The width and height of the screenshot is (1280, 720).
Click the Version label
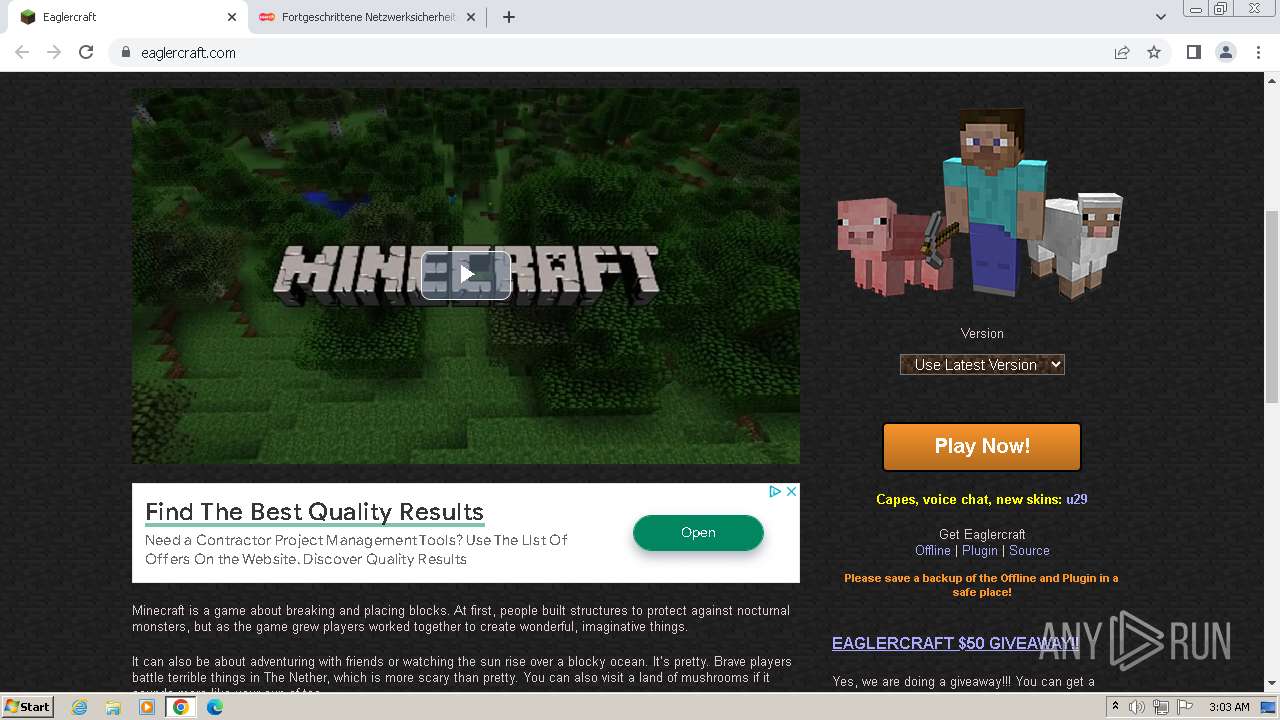[x=982, y=334]
